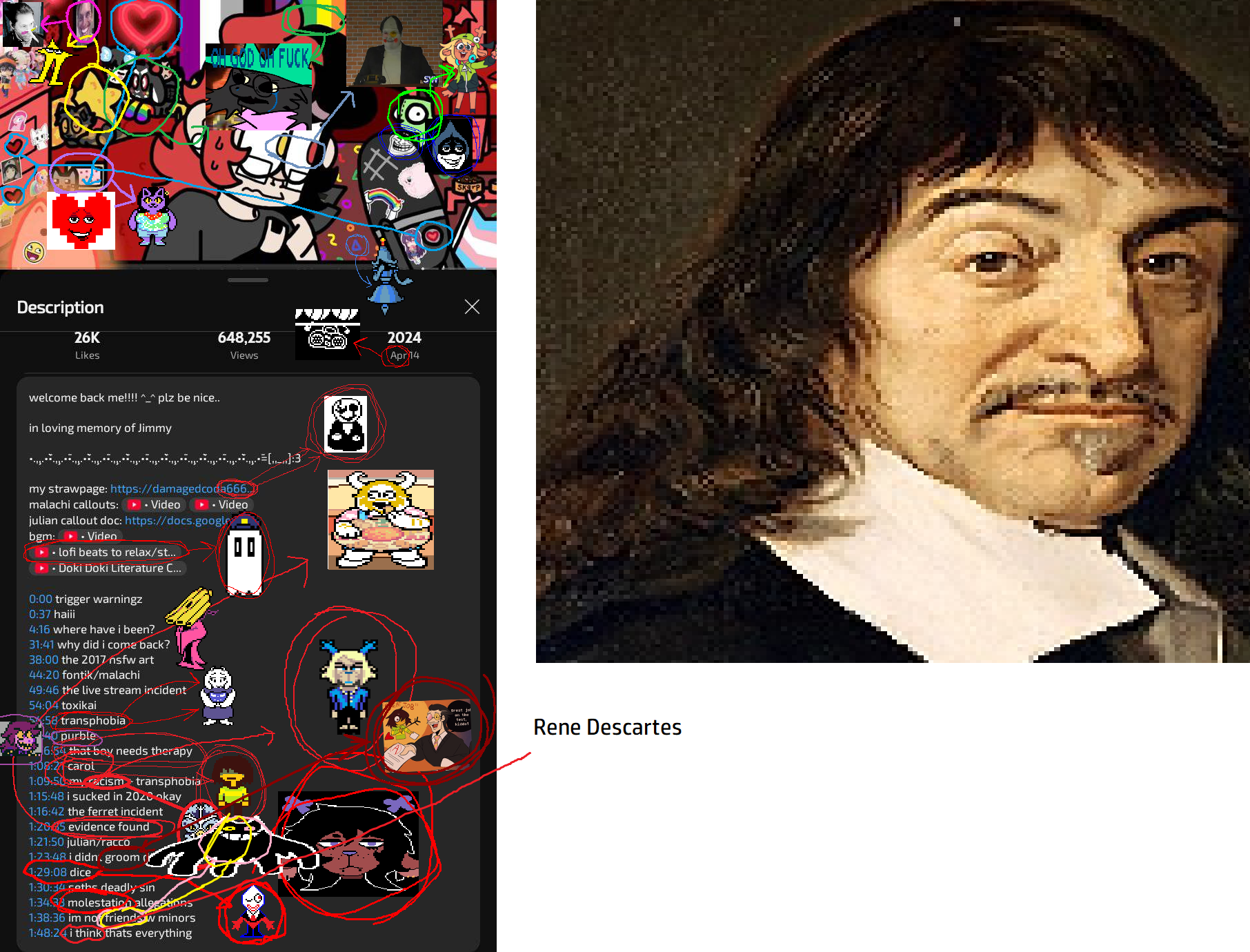Open first malachi callouts Video chip
The image size is (1250, 952).
pos(154,504)
